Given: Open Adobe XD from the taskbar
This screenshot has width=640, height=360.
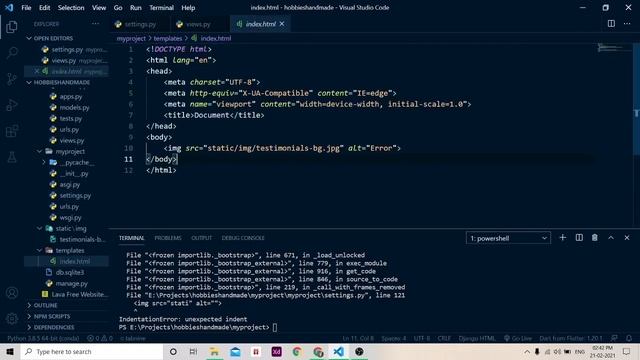Looking at the screenshot, I should coord(276,351).
